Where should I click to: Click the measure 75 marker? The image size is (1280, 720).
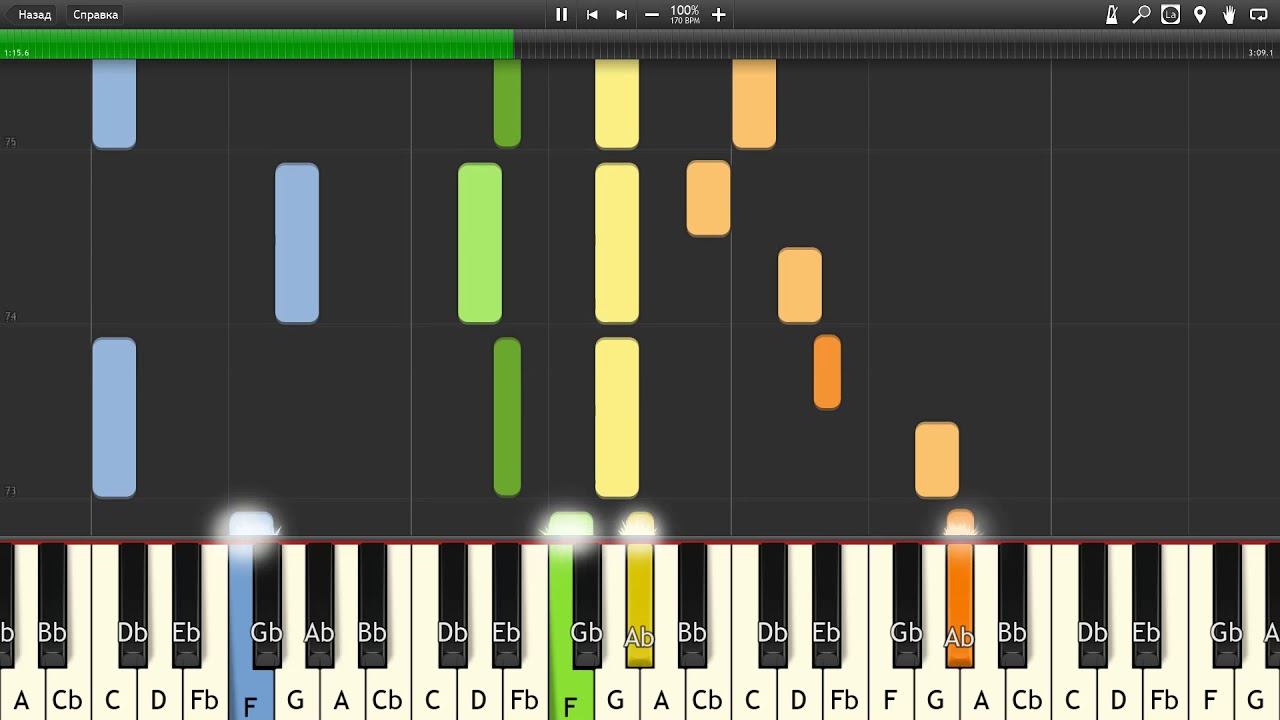pyautogui.click(x=10, y=143)
